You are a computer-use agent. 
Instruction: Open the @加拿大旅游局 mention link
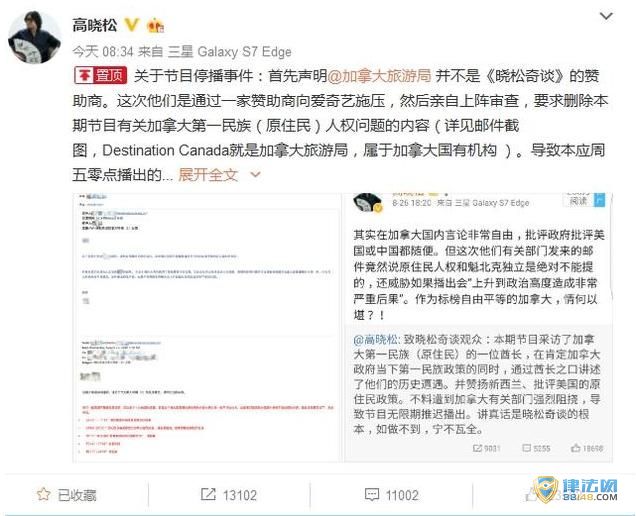pos(379,76)
